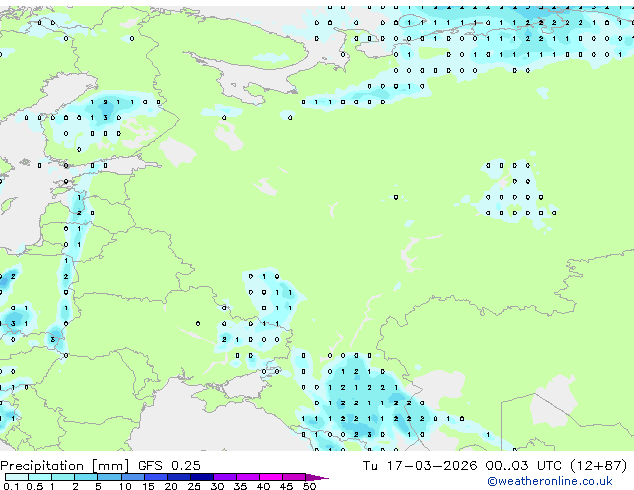Click the legend label "15"
This screenshot has width=634, height=490.
coord(148,486)
